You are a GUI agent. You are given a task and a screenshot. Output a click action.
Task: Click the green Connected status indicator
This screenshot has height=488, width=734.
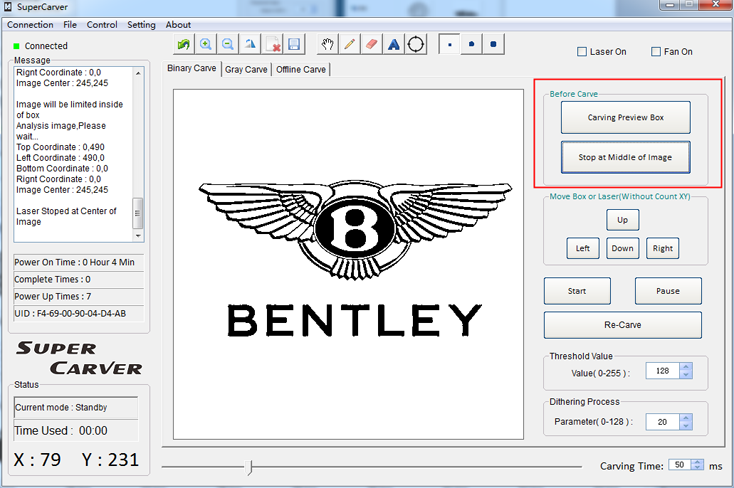pos(16,46)
